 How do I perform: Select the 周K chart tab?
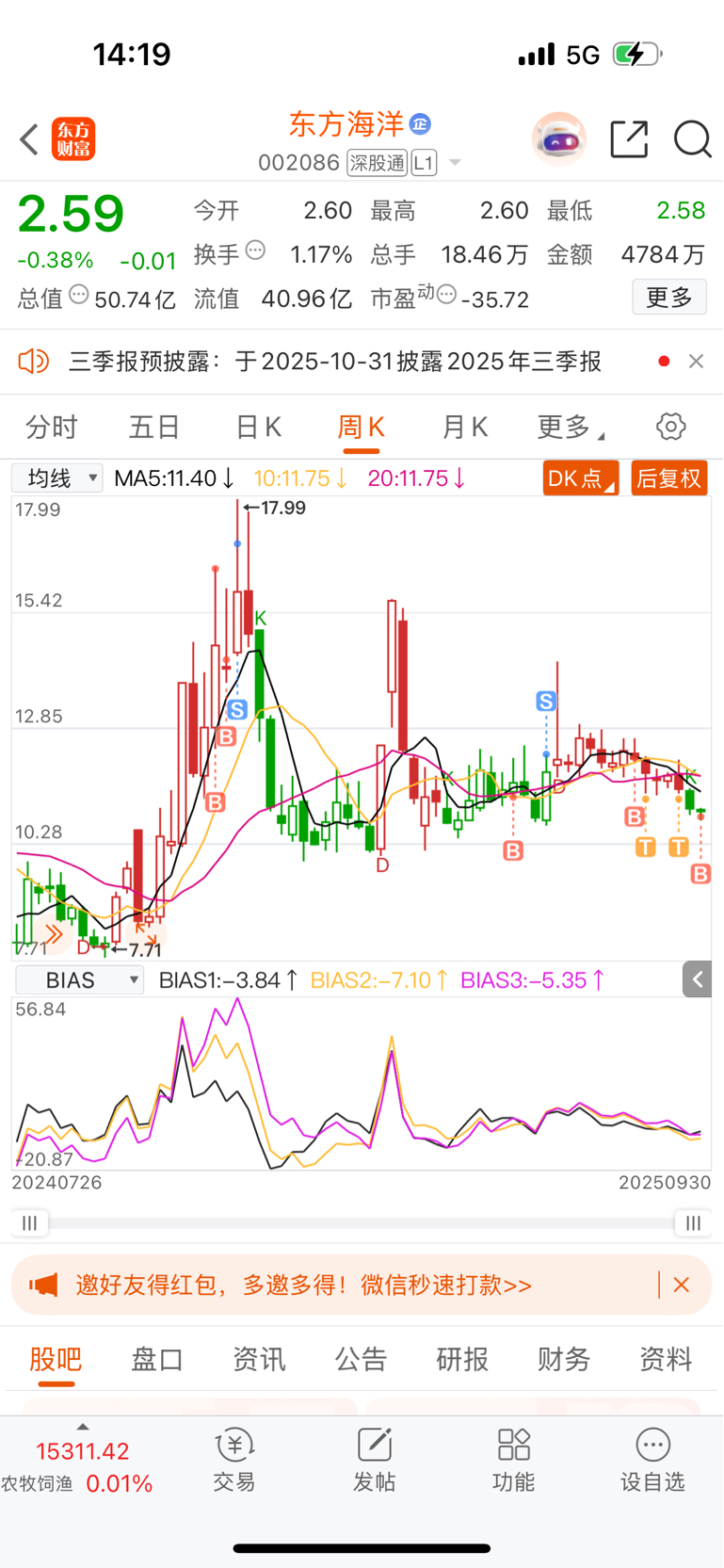[361, 427]
